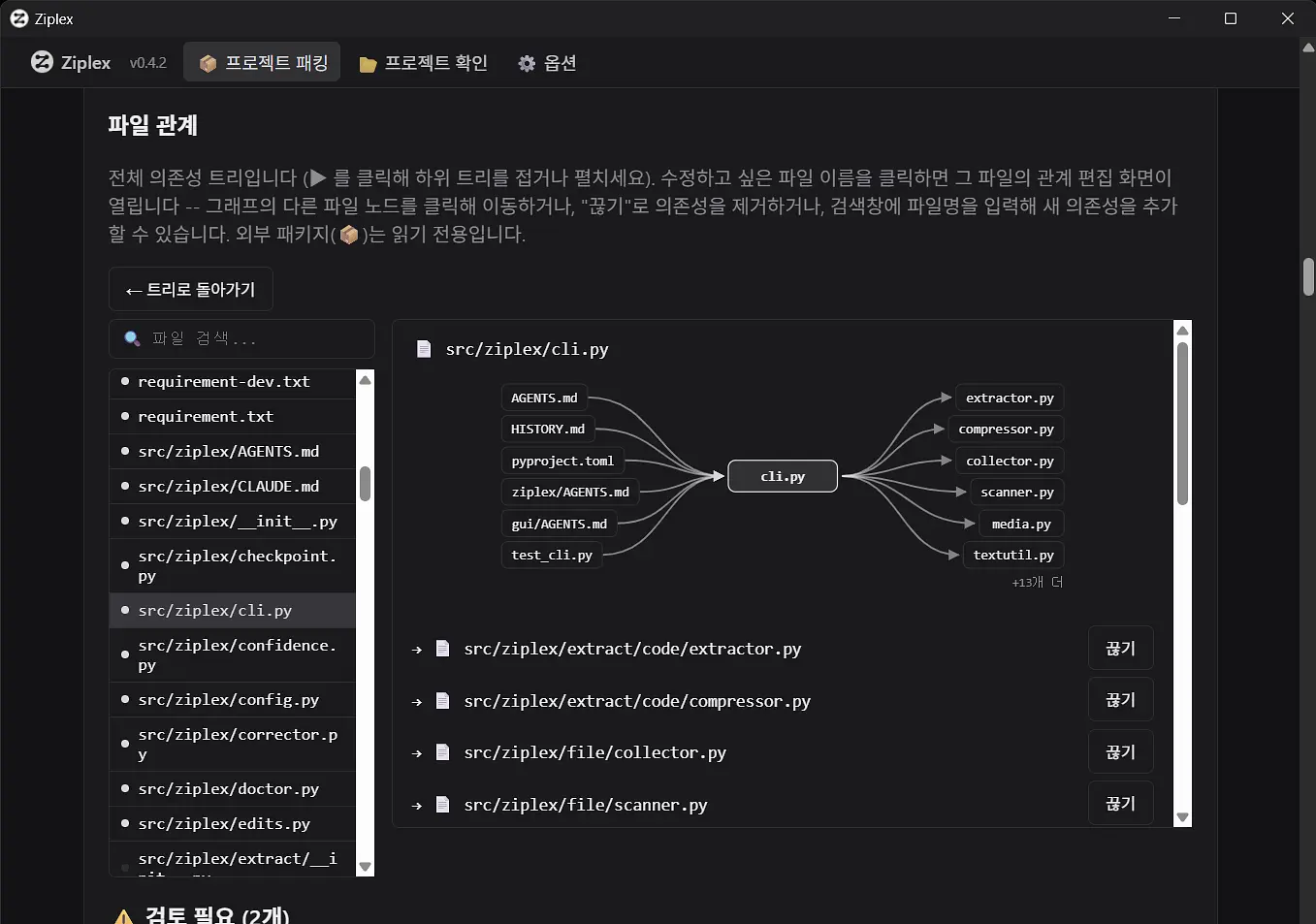Click the pyproject.toml node in the graph
Viewport: 1316px width, 924px height.
tap(562, 461)
